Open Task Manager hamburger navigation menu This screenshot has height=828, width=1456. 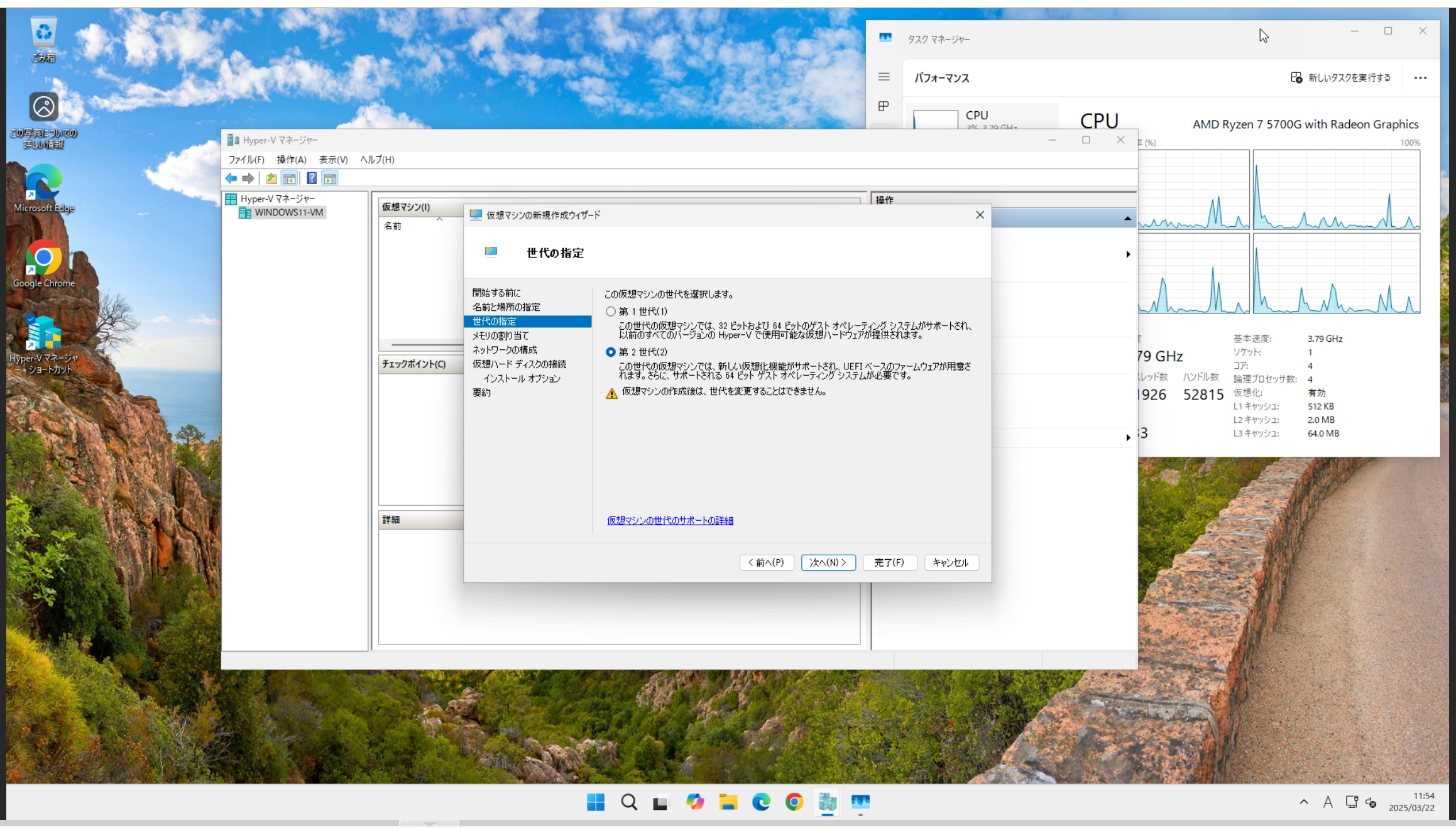(x=884, y=77)
